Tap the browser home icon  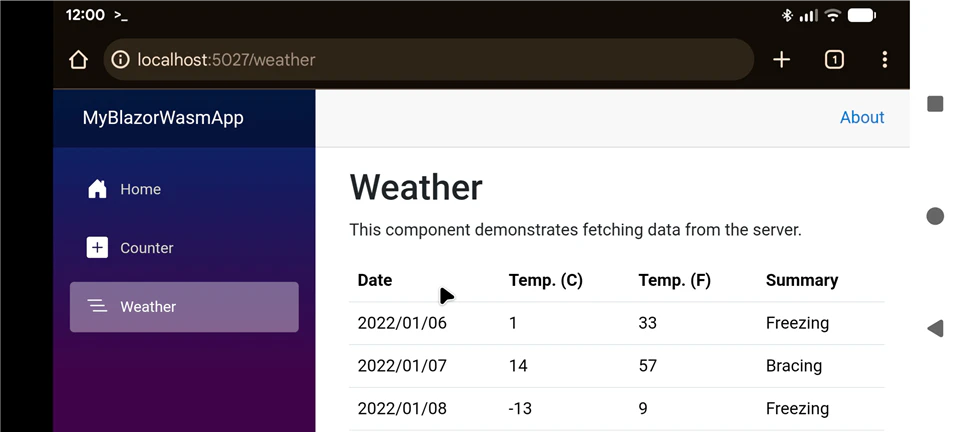[x=78, y=59]
